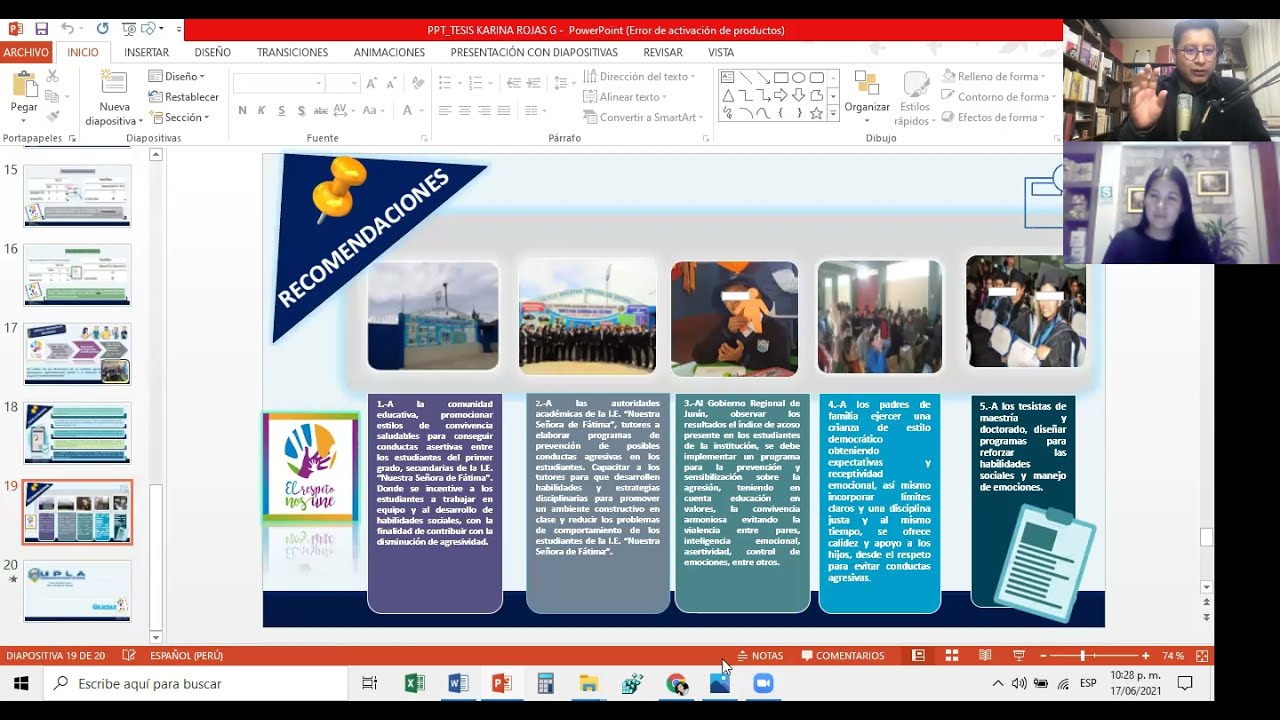Align text right in Párrafo group
Screen dimensions: 1280x720
coord(485,110)
